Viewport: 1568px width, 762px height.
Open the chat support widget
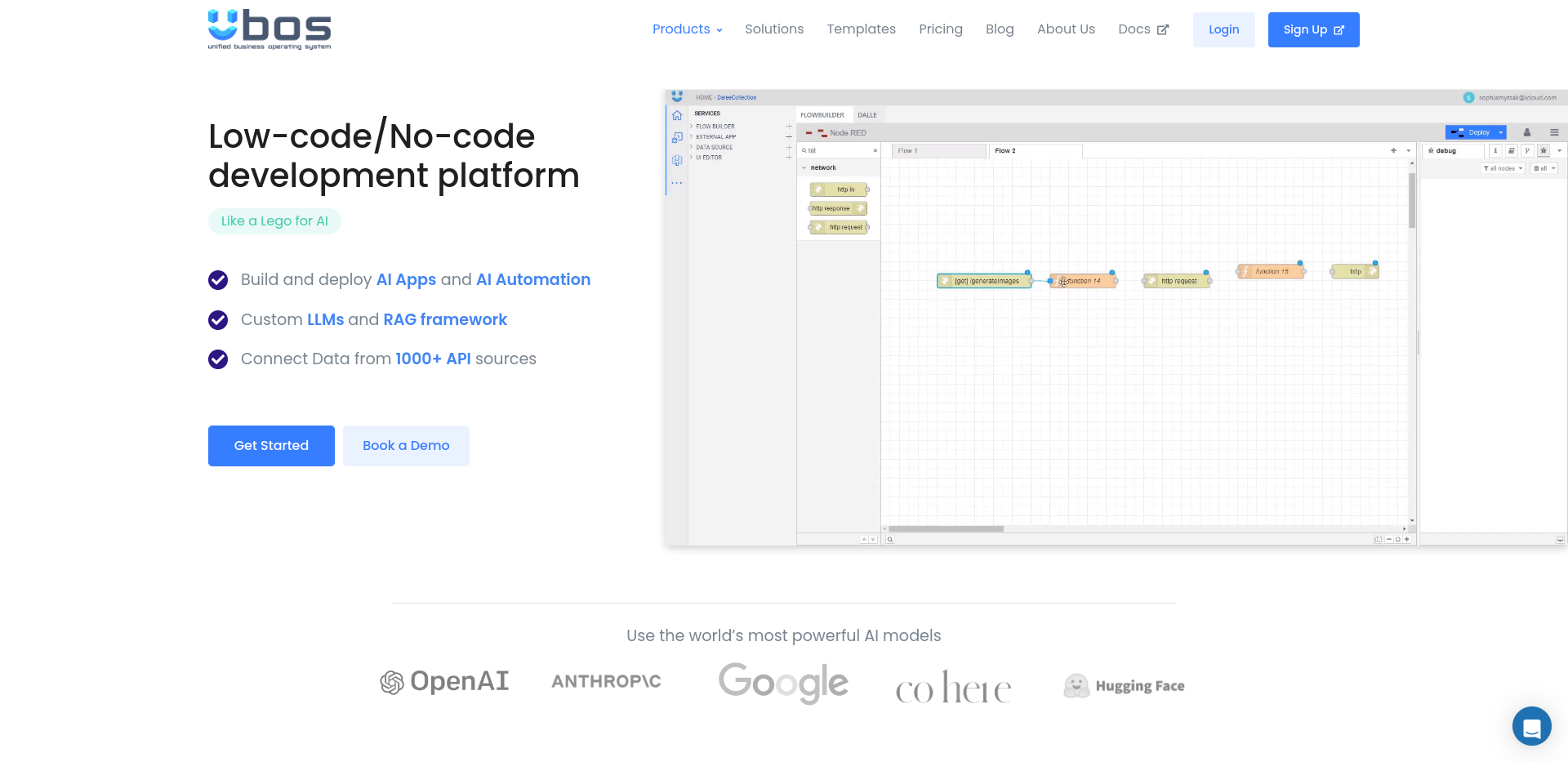1531,726
